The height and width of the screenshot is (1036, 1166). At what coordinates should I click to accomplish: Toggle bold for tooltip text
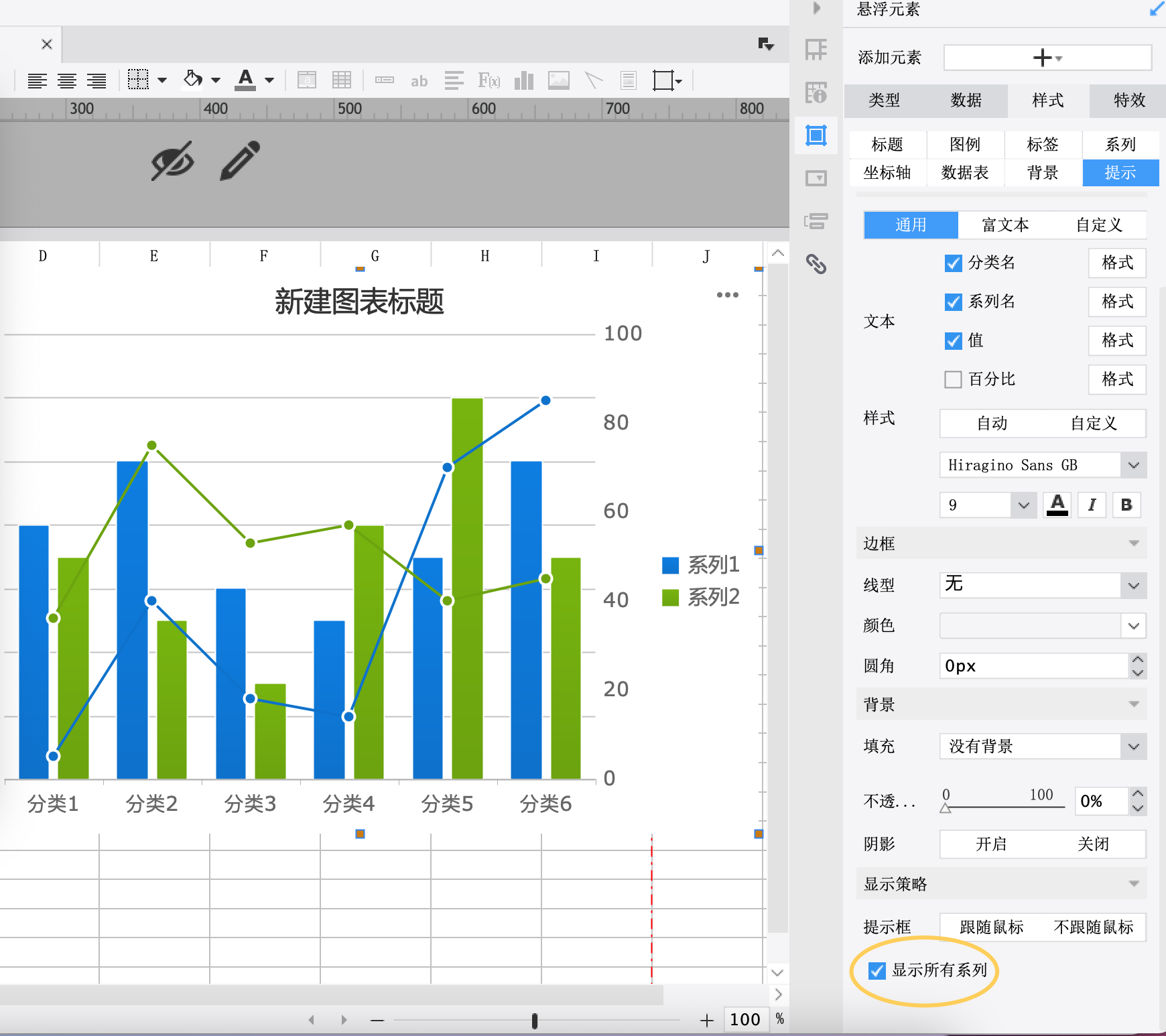click(1126, 505)
